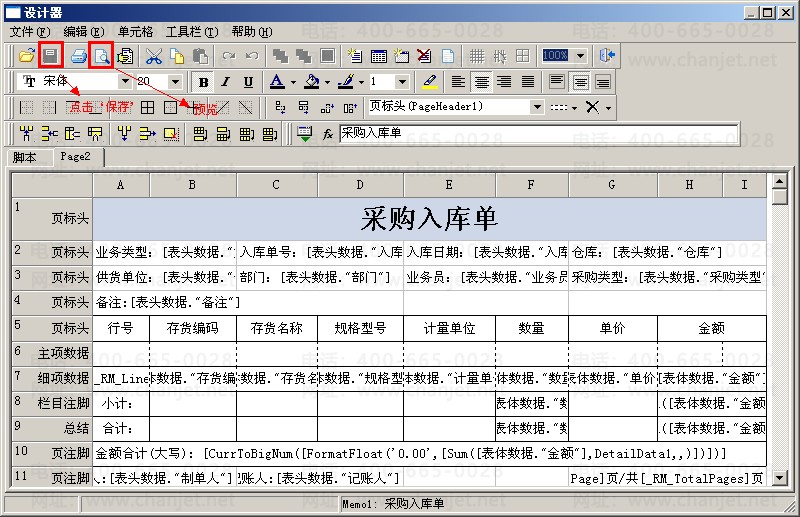The image size is (800, 517).
Task: Click the page setup icon beside Preview
Action: point(125,55)
